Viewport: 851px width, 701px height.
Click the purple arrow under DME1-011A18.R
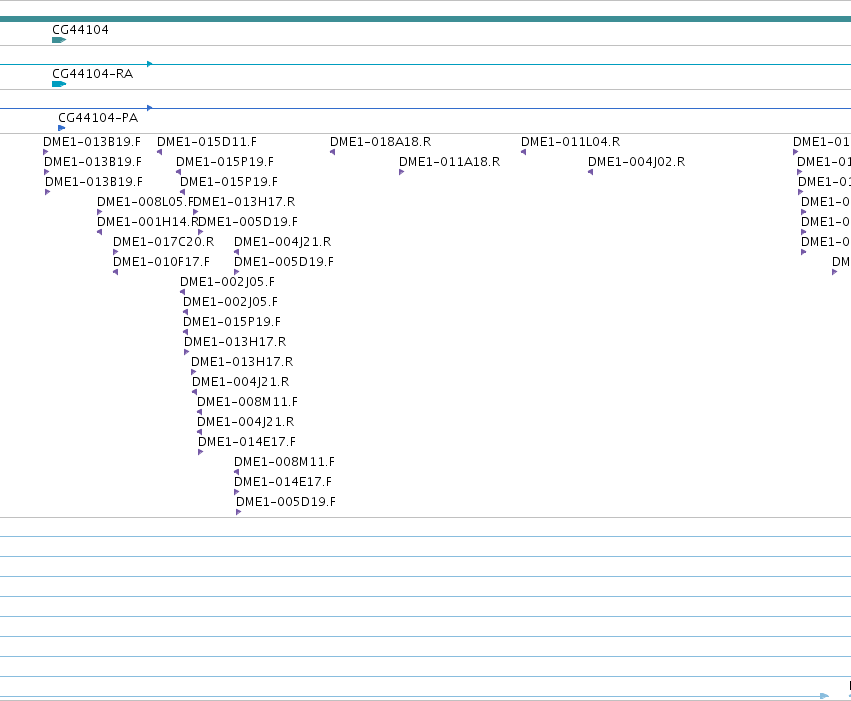pyautogui.click(x=402, y=172)
